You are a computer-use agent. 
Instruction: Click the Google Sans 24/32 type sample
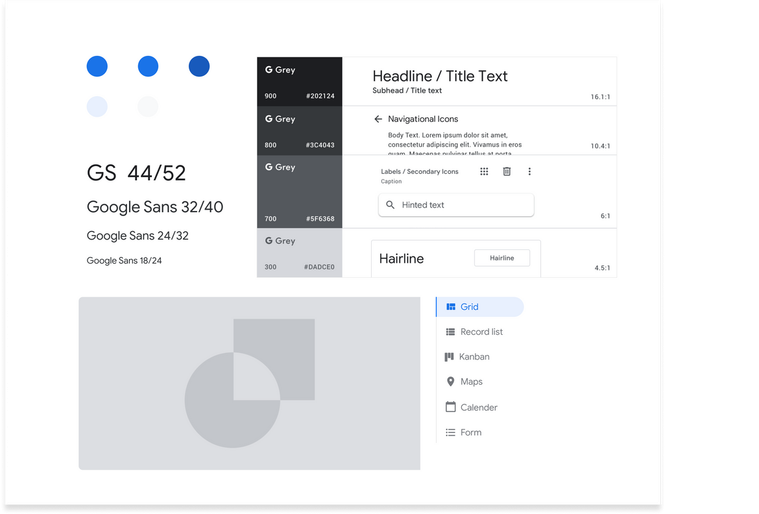137,236
